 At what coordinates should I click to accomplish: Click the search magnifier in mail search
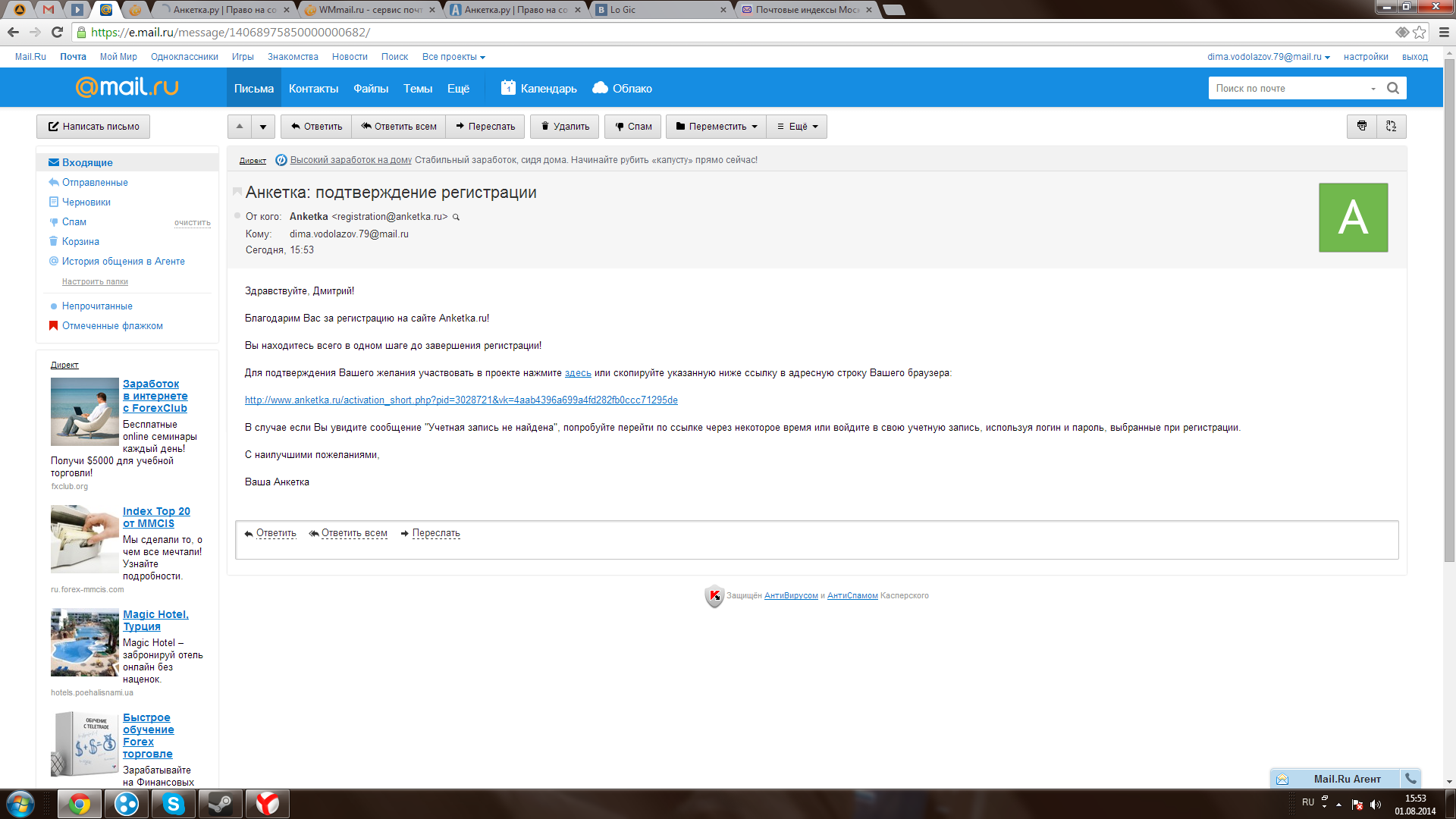coord(1393,88)
